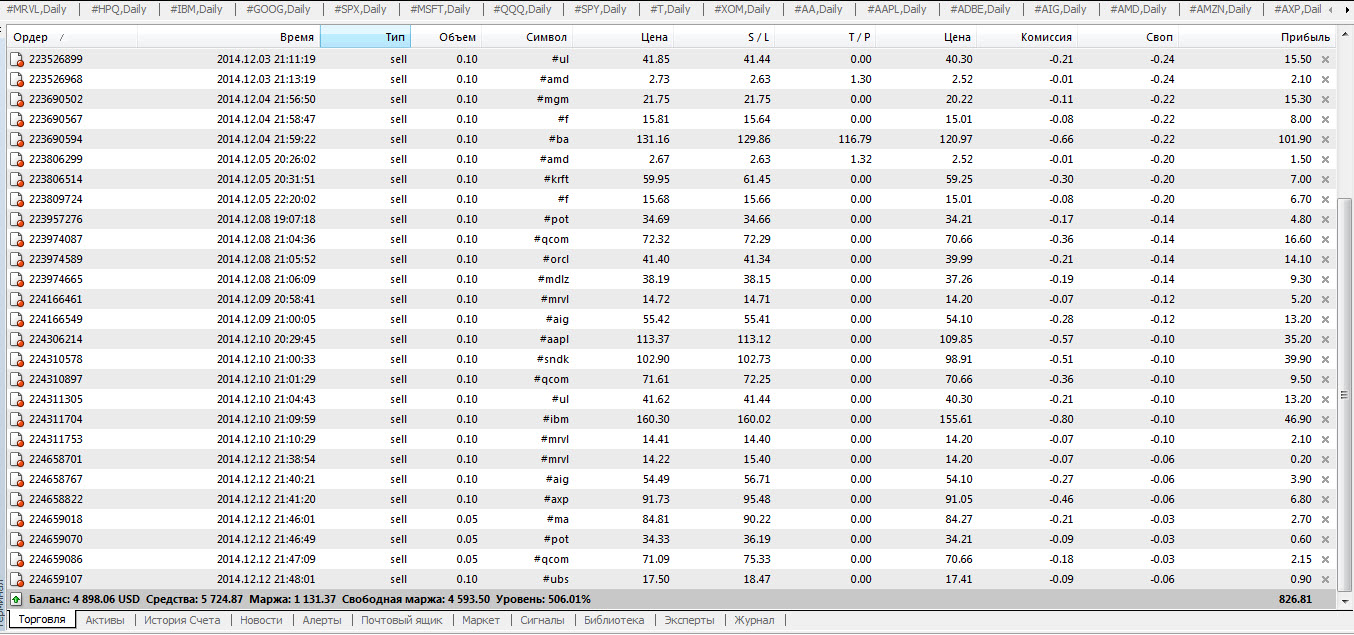Click the Баланс: 4 898.06 USD summary text
The width and height of the screenshot is (1354, 635).
pos(84,599)
